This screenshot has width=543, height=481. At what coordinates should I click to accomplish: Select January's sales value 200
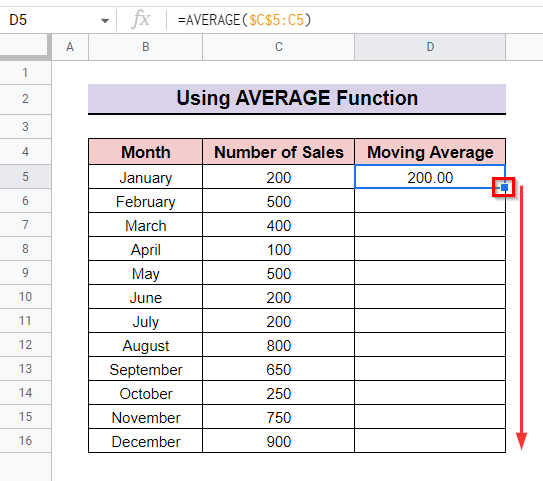click(279, 177)
